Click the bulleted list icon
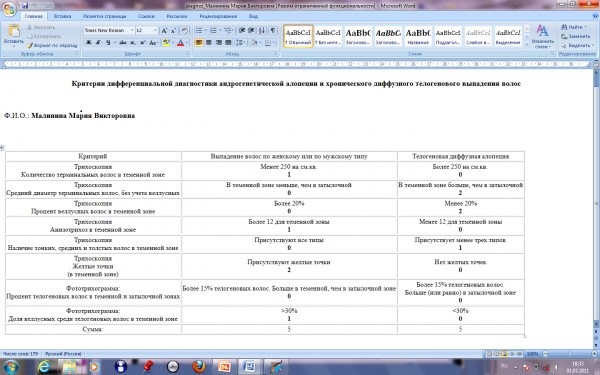 coord(199,30)
